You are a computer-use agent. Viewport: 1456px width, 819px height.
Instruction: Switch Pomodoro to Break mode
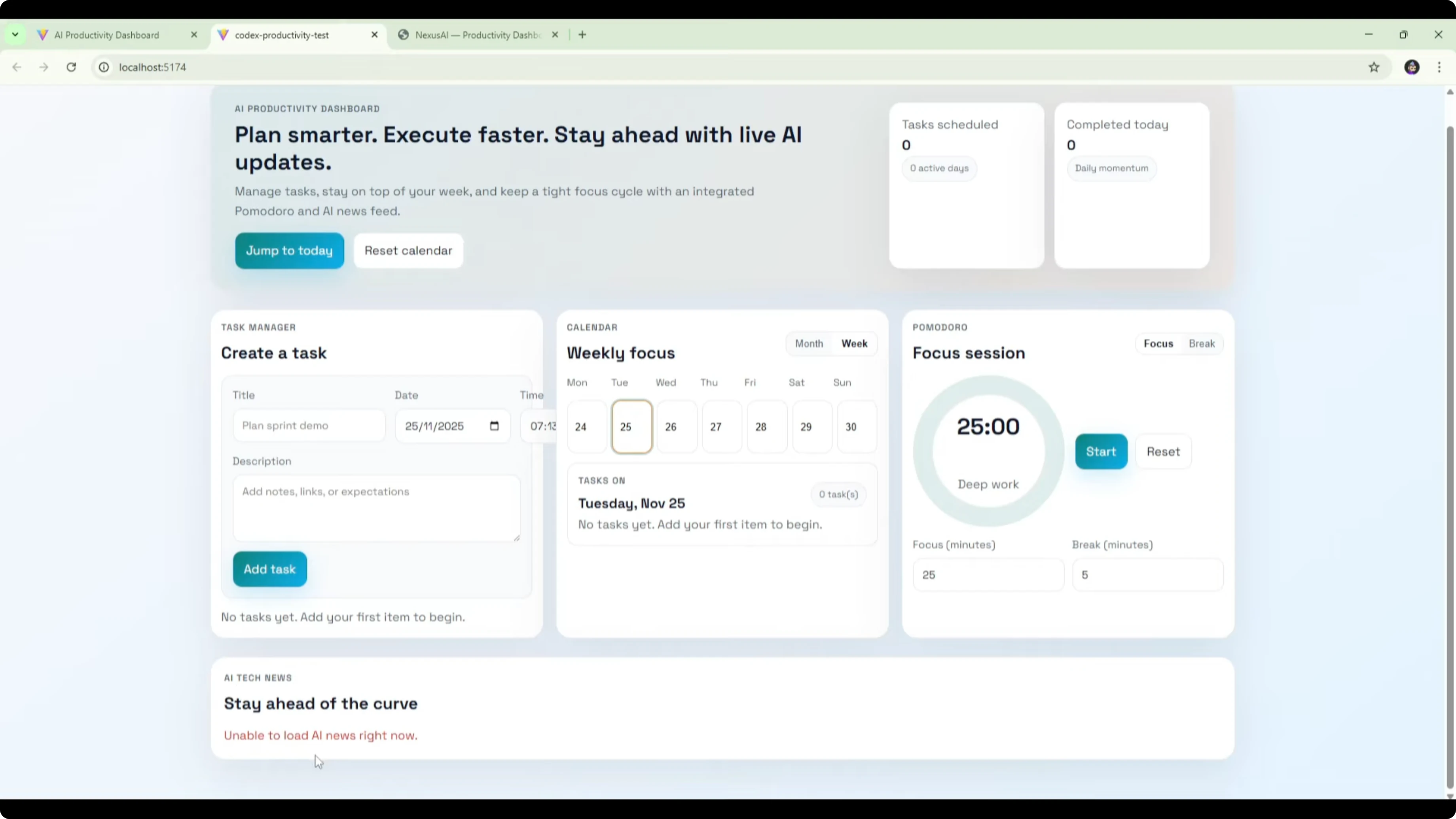(1201, 344)
